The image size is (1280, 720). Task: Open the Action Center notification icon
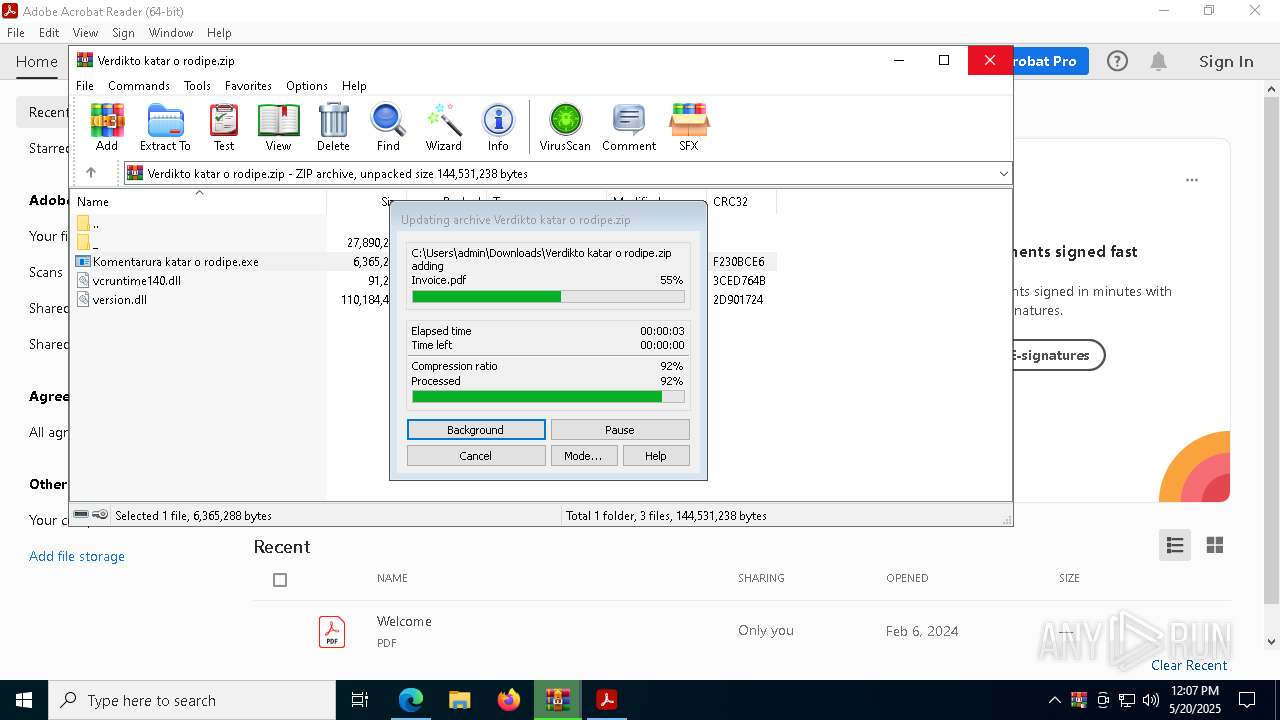point(1247,700)
